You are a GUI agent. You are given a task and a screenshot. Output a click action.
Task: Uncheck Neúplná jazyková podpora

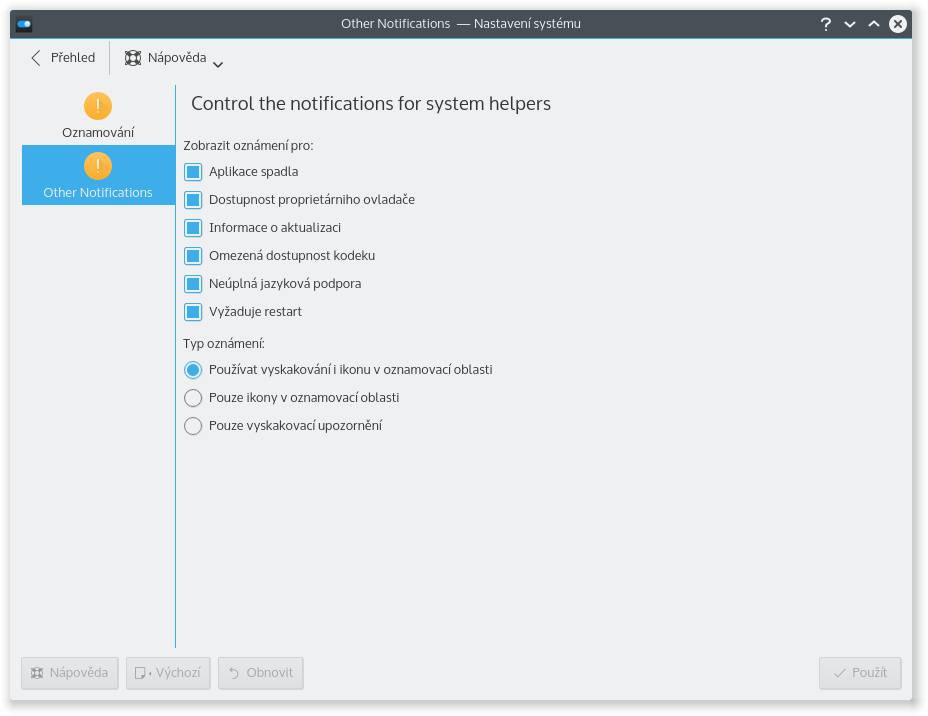[x=193, y=284]
